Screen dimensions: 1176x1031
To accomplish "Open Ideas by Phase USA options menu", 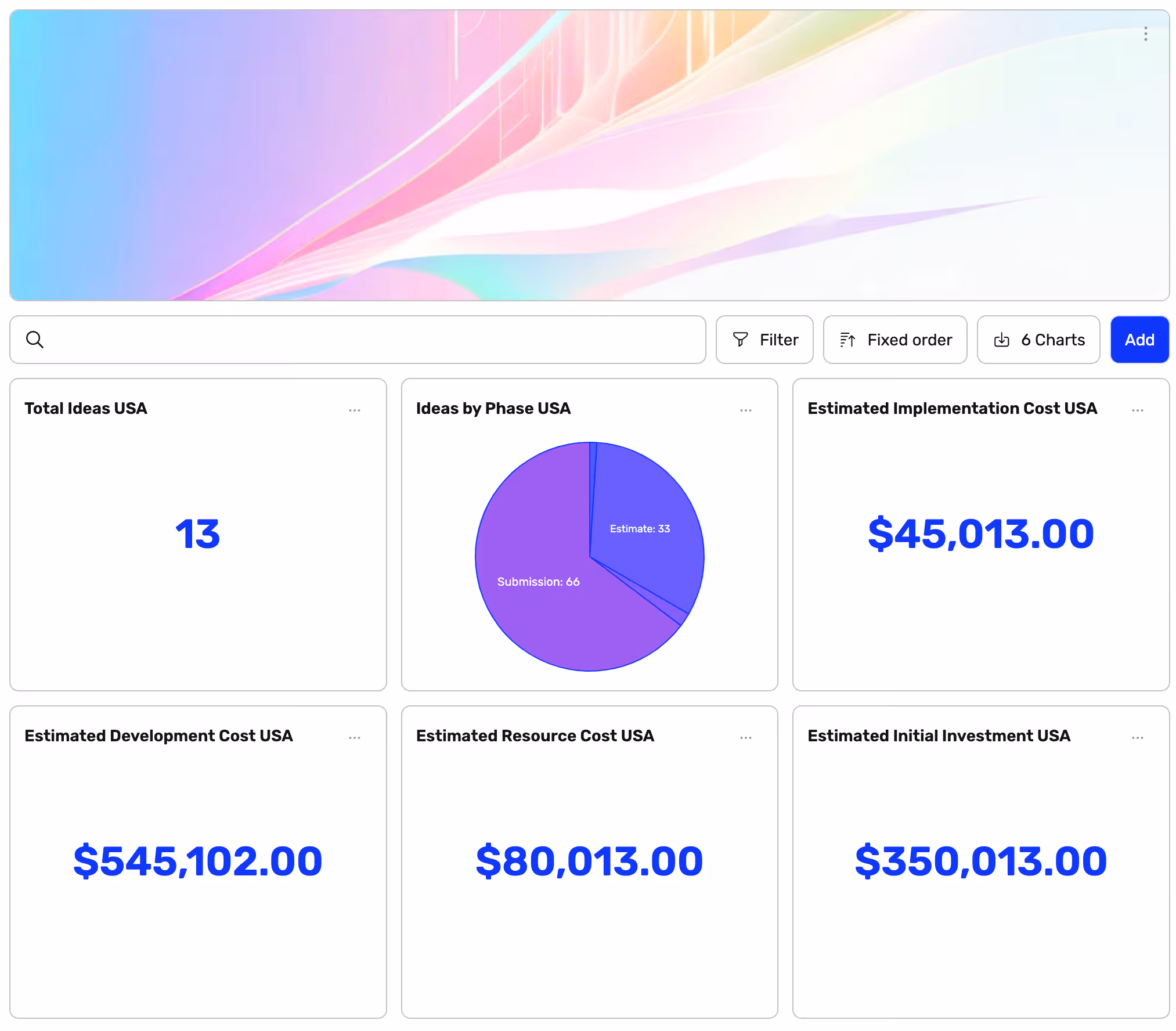I will pos(746,410).
